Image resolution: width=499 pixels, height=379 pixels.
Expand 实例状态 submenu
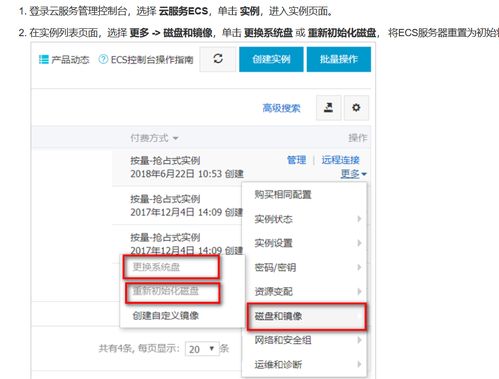click(304, 219)
